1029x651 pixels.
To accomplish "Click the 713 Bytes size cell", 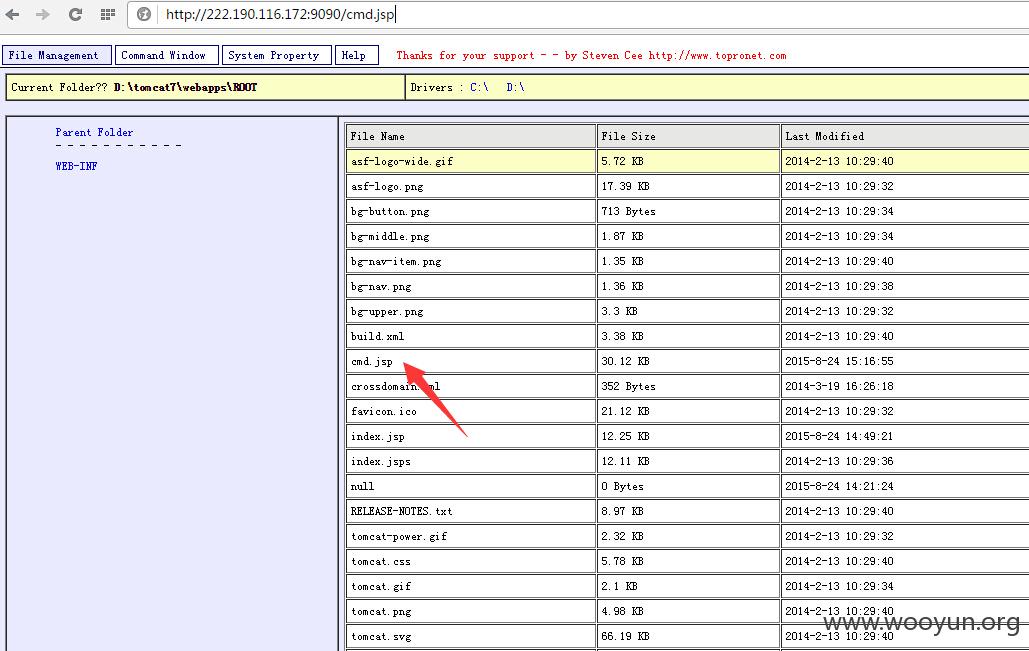I will click(688, 211).
